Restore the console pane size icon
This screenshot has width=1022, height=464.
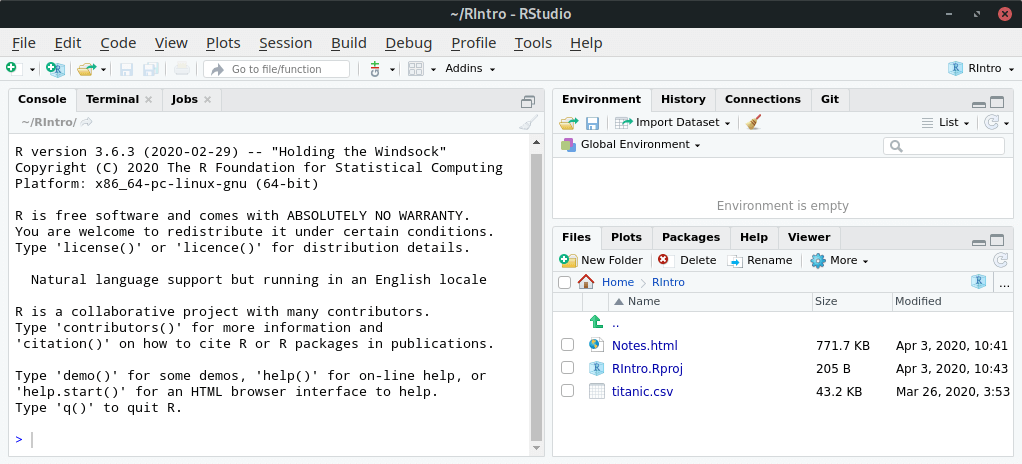point(528,102)
